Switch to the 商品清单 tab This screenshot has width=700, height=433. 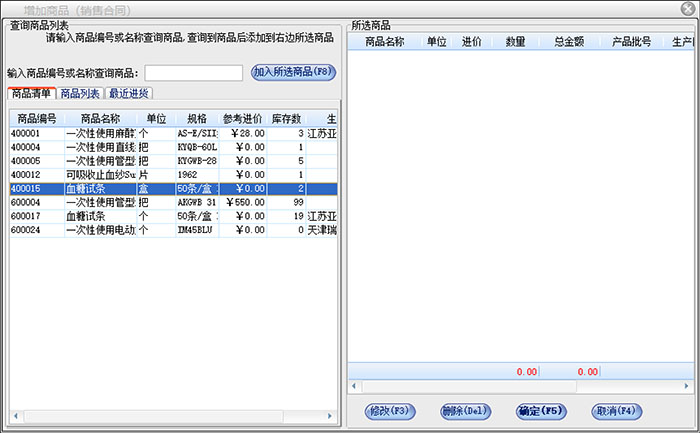coord(31,93)
